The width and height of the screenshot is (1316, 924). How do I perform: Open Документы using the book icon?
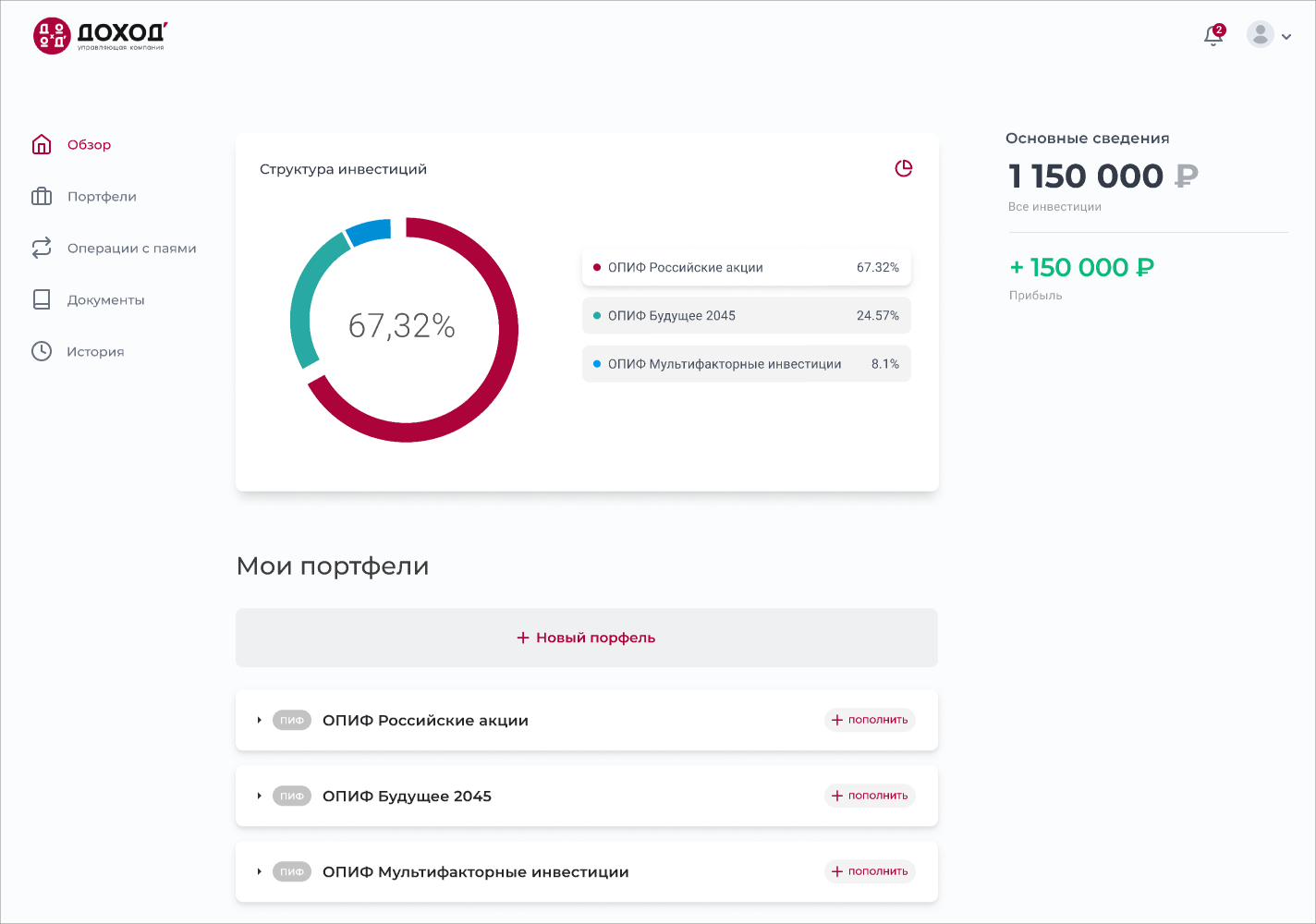(41, 299)
